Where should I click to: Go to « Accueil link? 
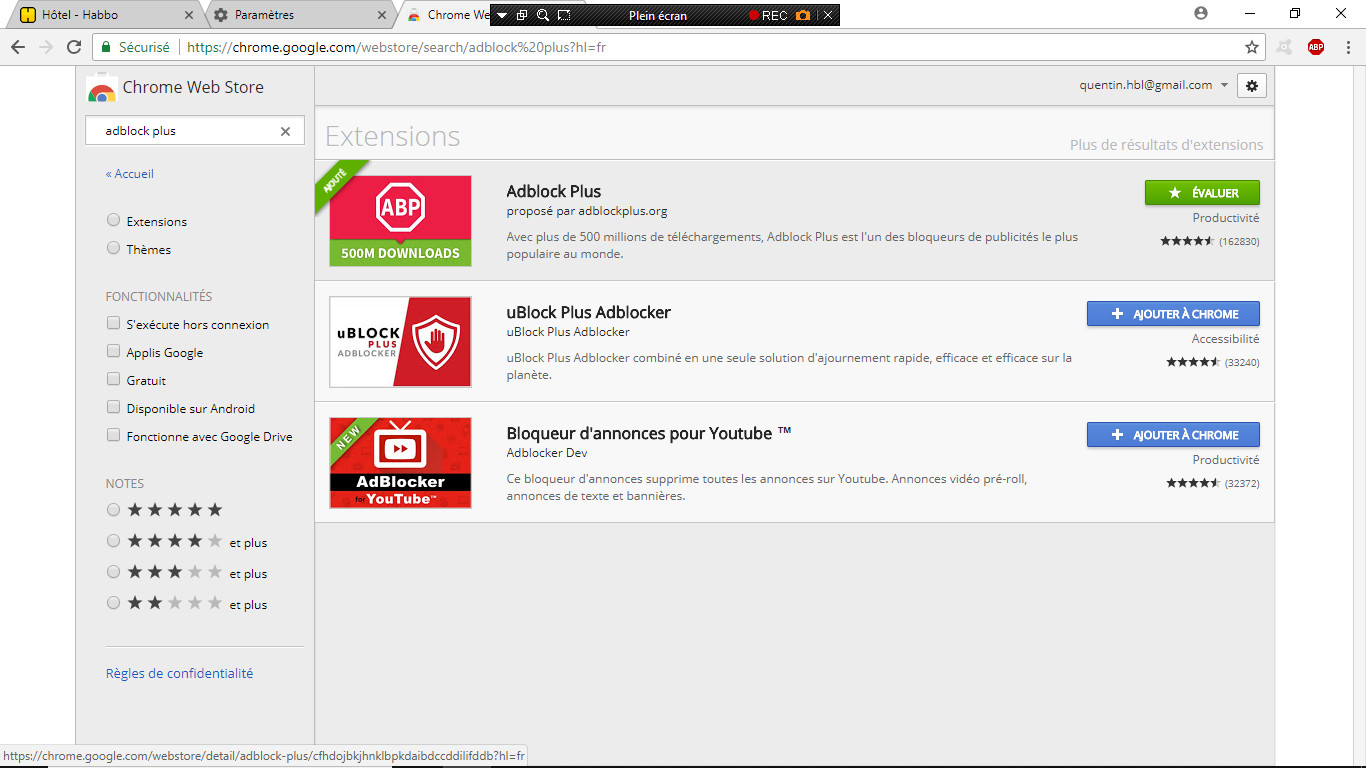point(130,174)
